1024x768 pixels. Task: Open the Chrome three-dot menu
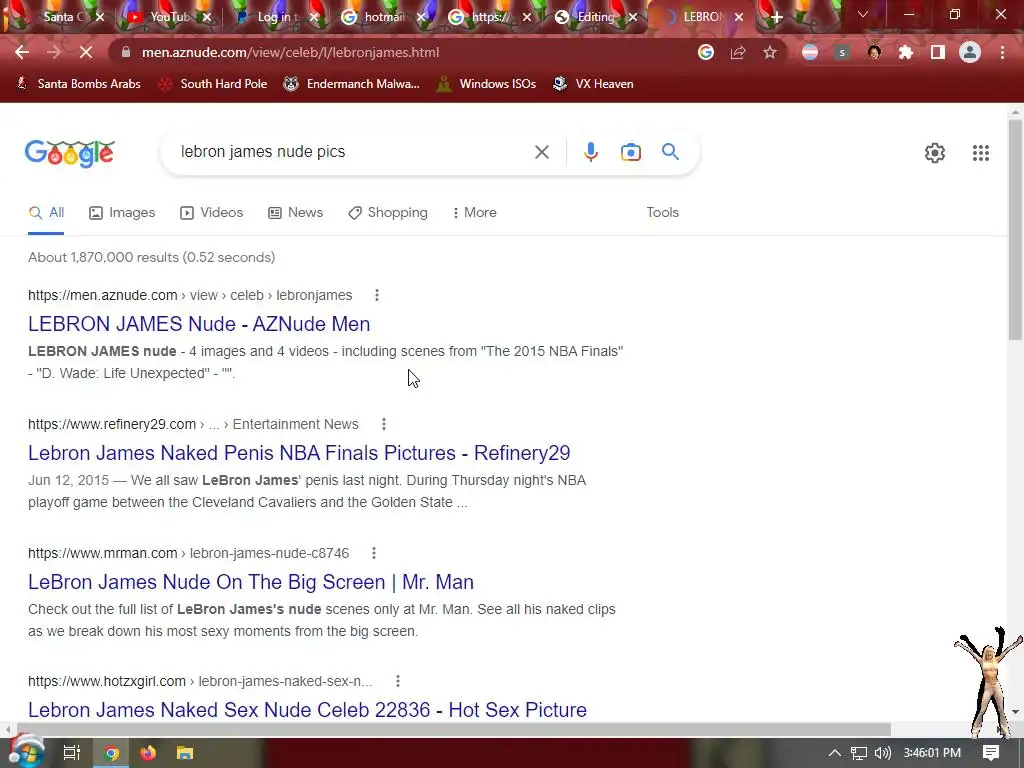pos(1002,52)
